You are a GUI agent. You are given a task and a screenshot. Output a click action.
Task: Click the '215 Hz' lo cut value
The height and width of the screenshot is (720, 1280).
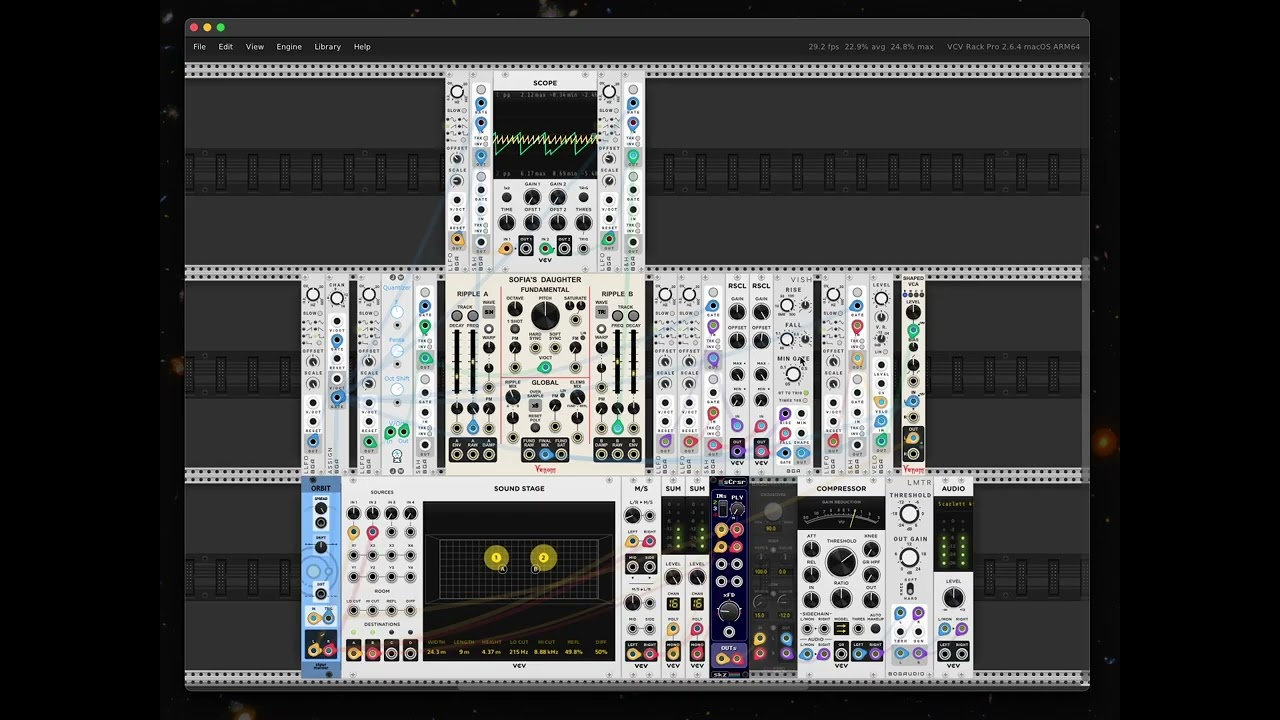518,652
